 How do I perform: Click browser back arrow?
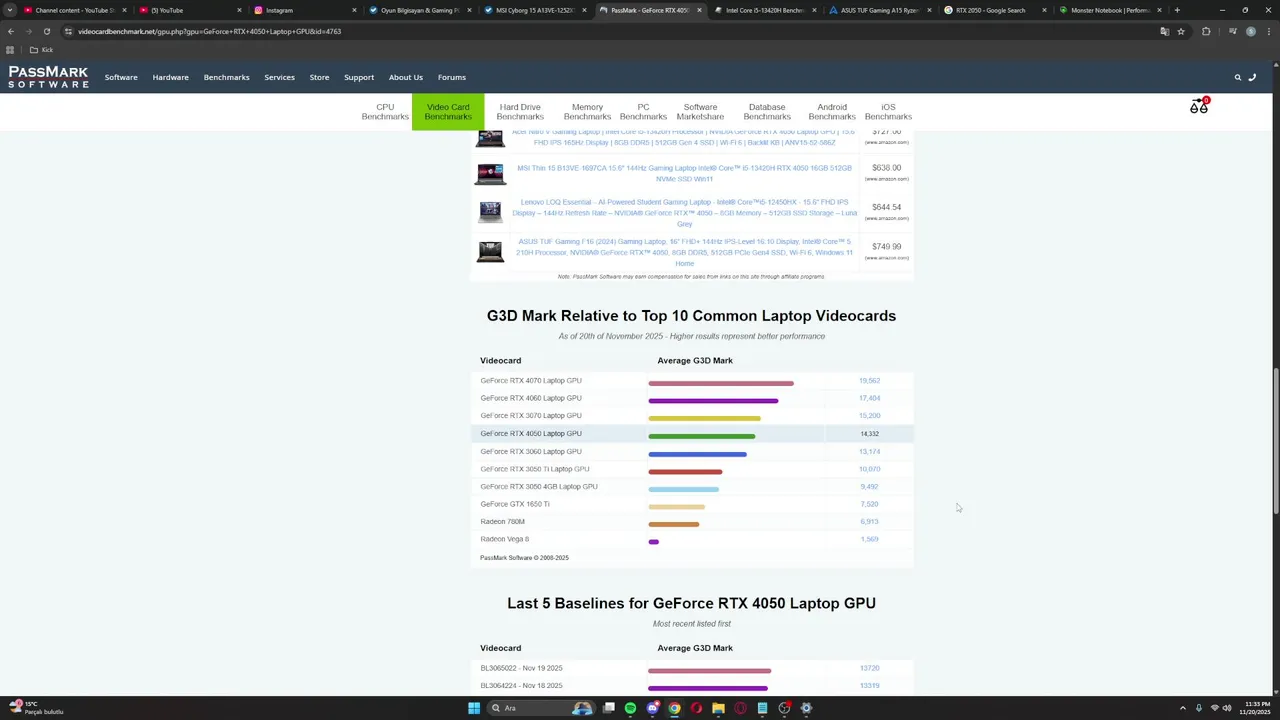11,31
